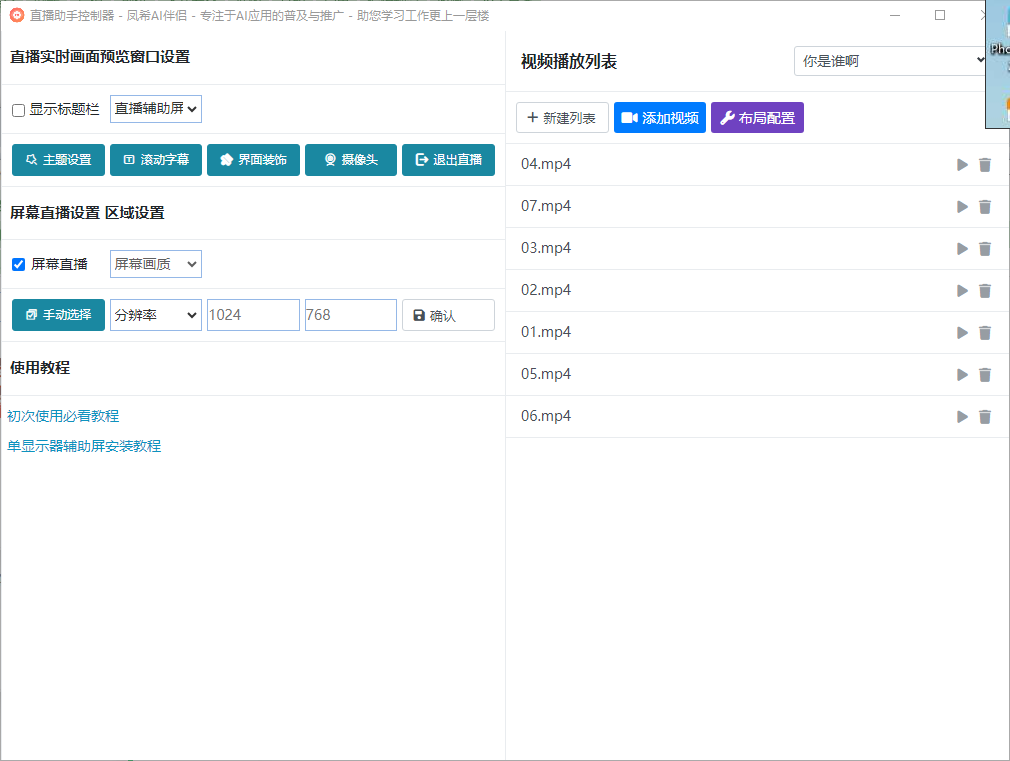The image size is (1010, 761).
Task: Select 04.mp4 in the playlist
Action: tap(546, 164)
